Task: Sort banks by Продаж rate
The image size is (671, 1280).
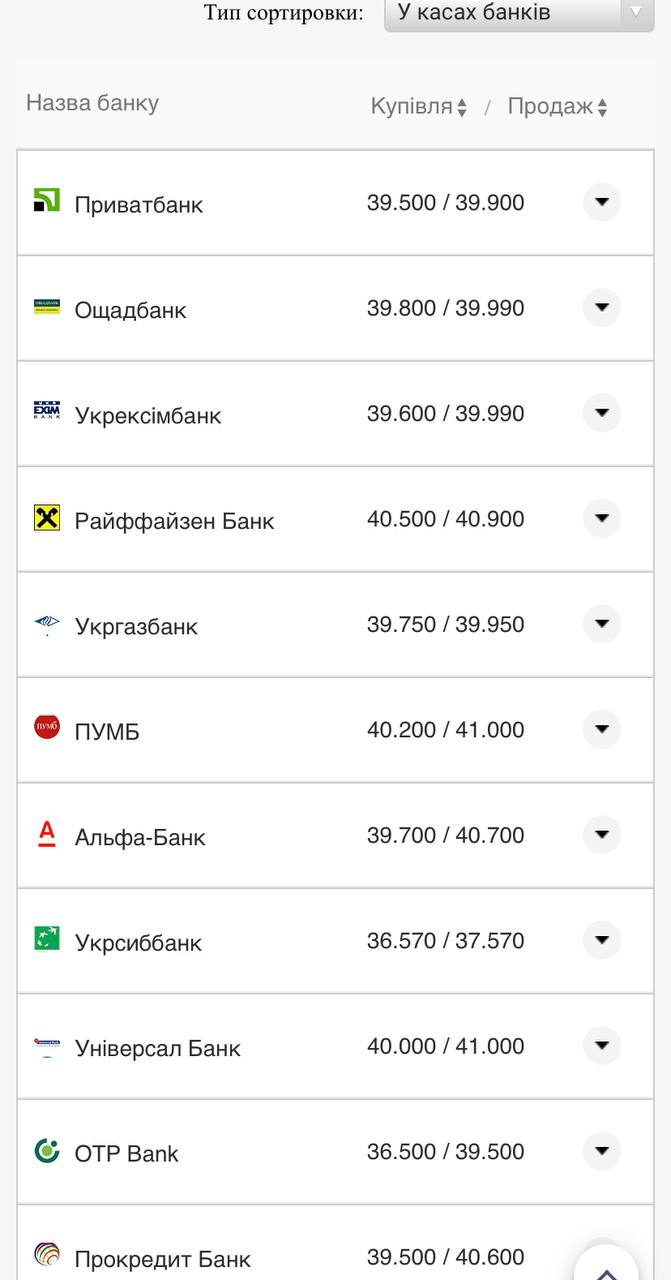Action: [557, 107]
